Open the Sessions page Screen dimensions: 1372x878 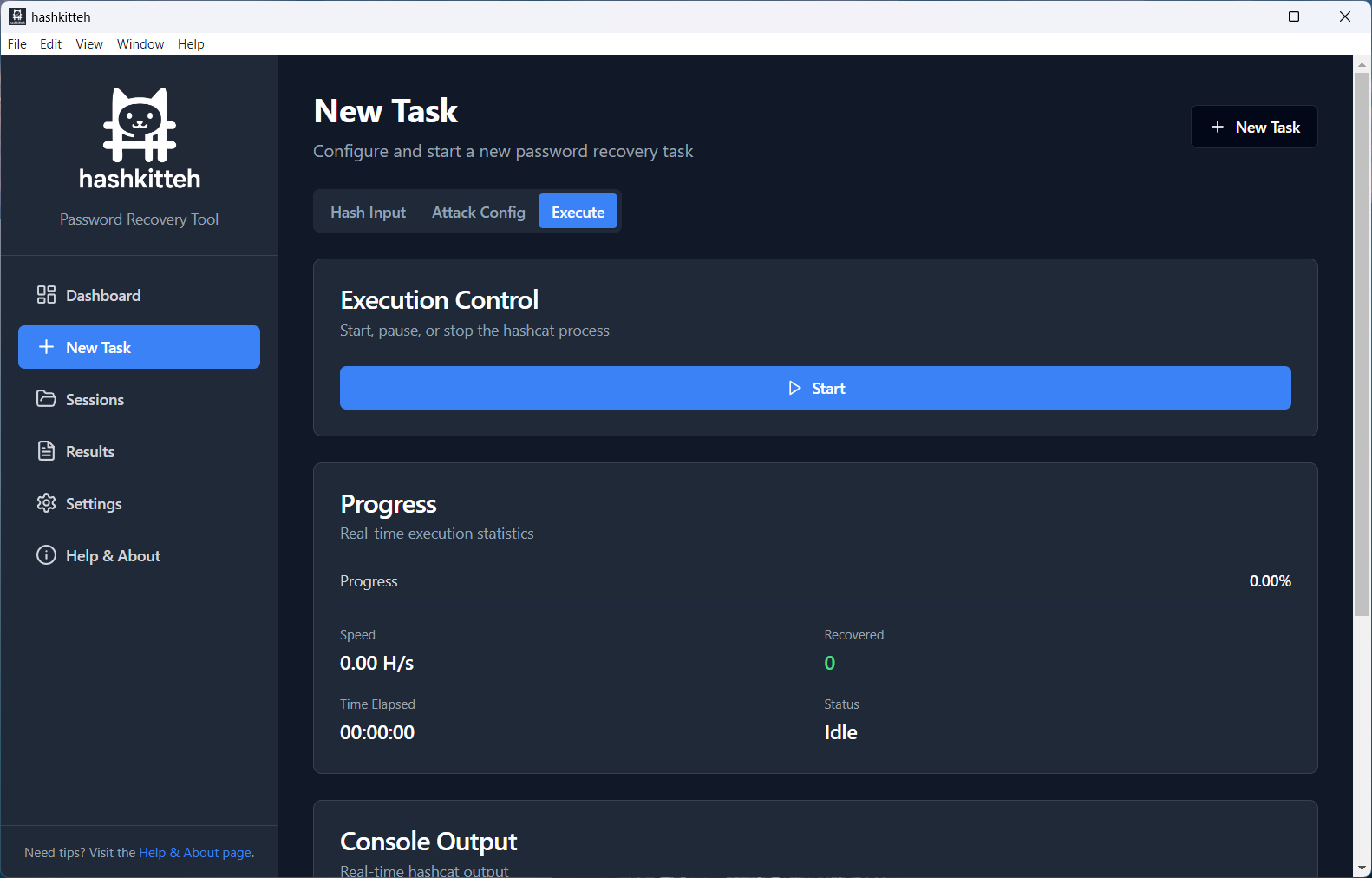tap(139, 399)
